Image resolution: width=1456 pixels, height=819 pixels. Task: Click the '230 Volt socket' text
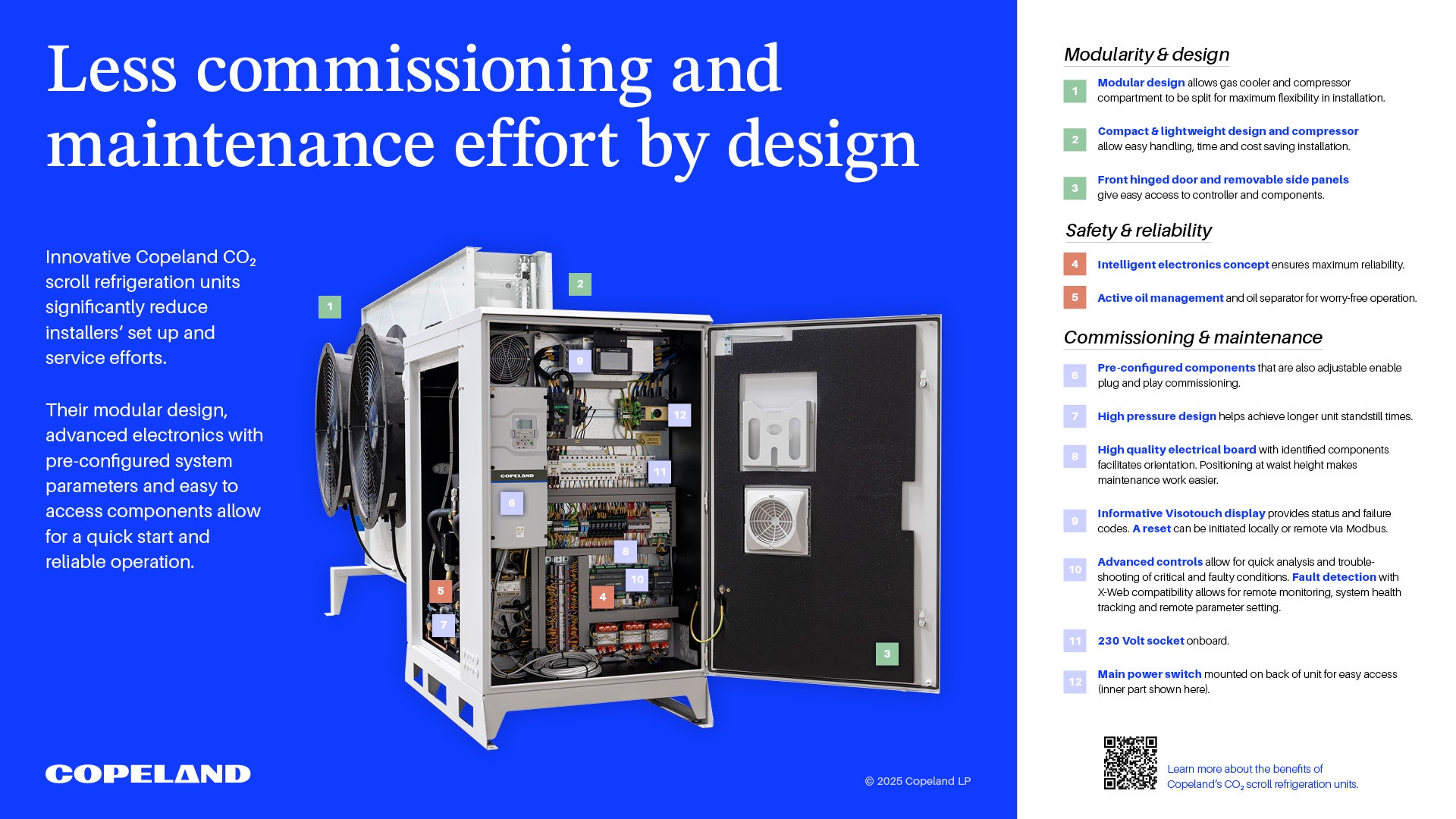(1141, 641)
